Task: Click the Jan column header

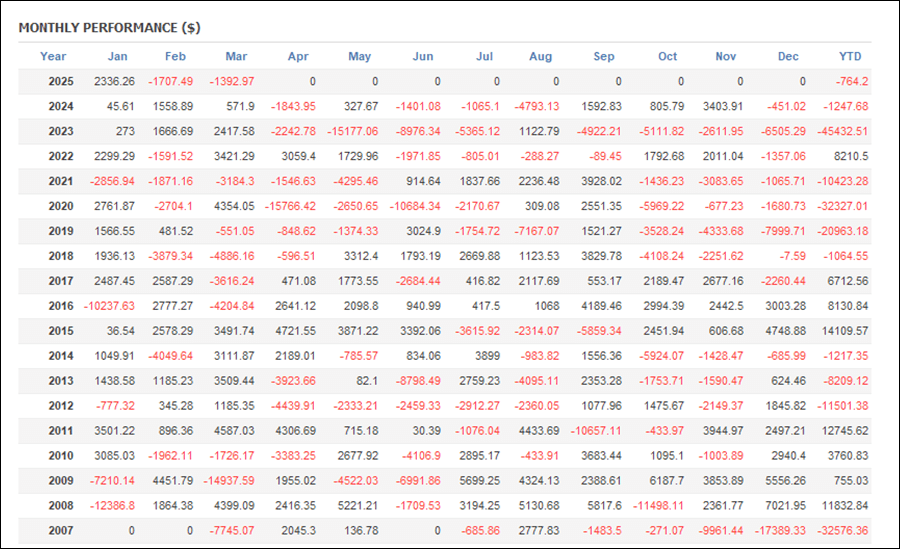Action: click(x=118, y=56)
